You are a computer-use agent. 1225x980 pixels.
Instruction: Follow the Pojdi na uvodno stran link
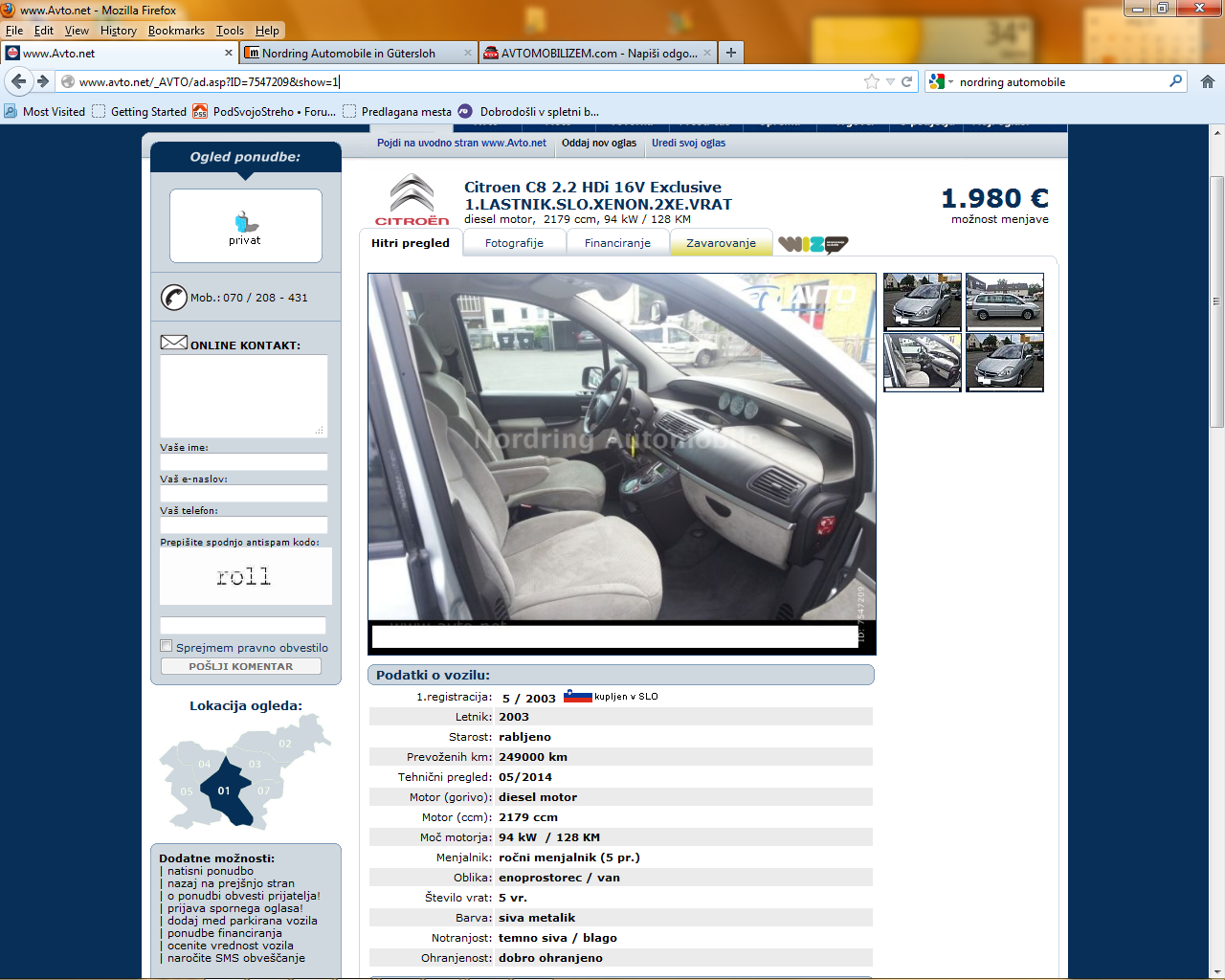pyautogui.click(x=461, y=143)
